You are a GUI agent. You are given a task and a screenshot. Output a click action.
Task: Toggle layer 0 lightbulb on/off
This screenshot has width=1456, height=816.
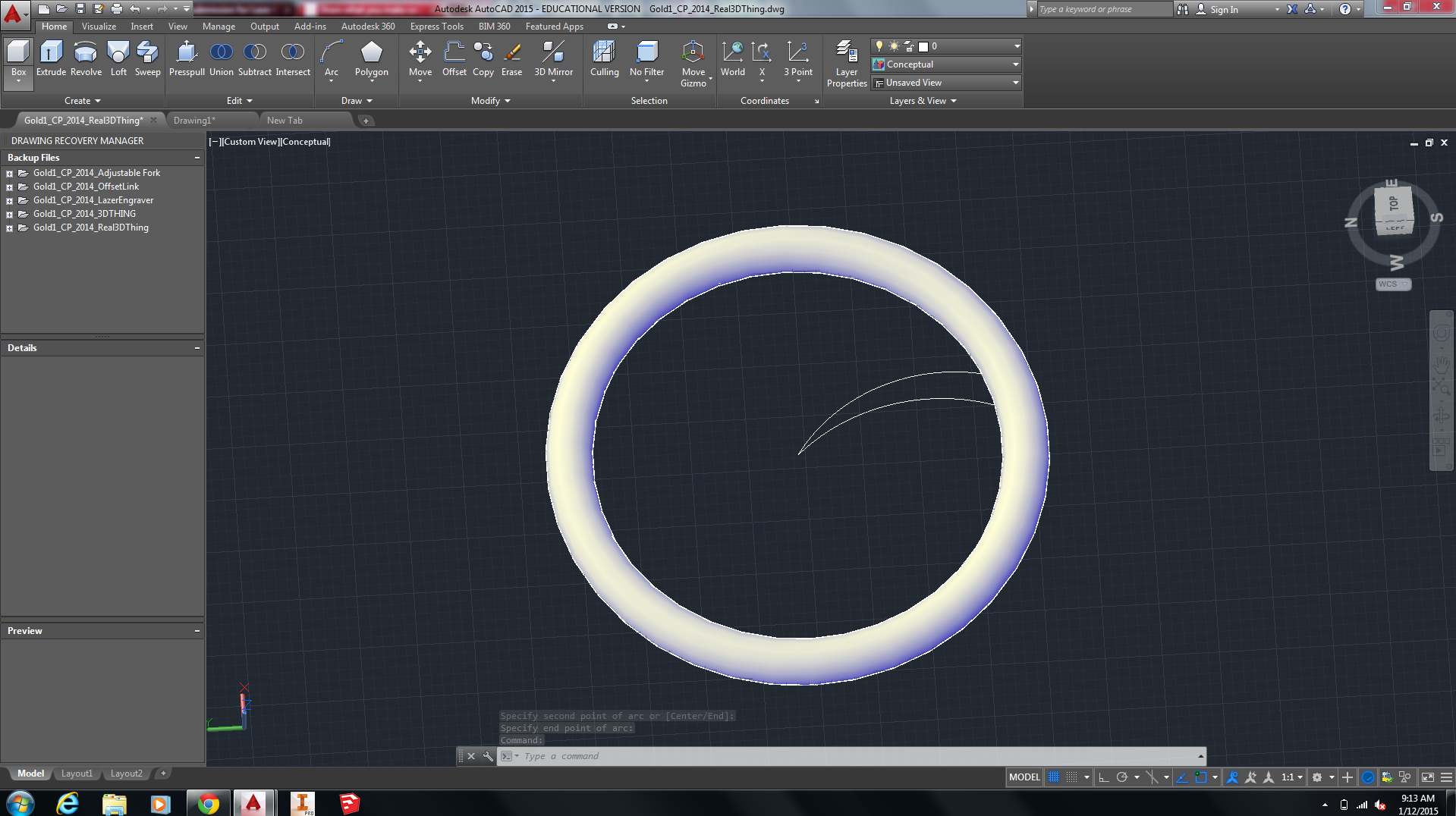tap(879, 46)
